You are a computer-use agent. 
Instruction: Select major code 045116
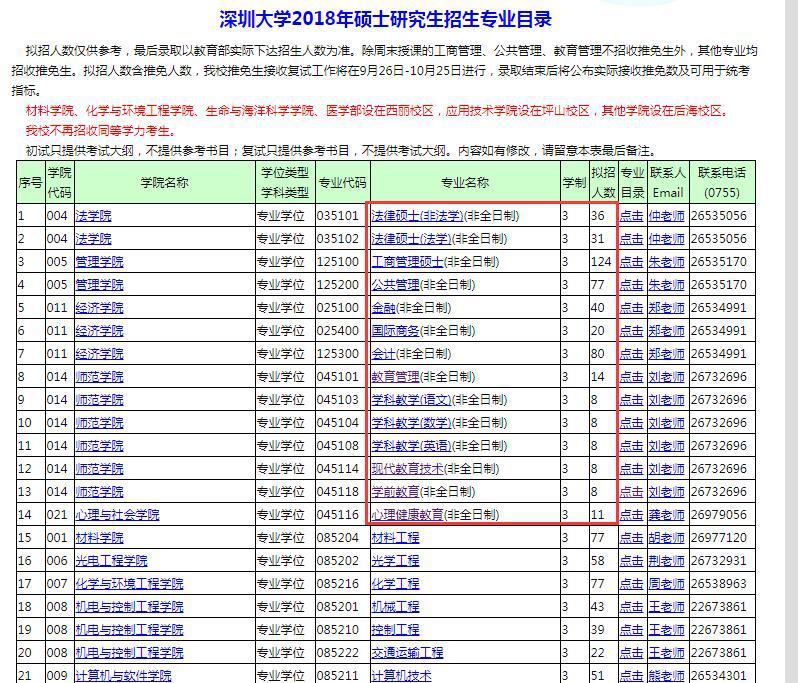[338, 515]
